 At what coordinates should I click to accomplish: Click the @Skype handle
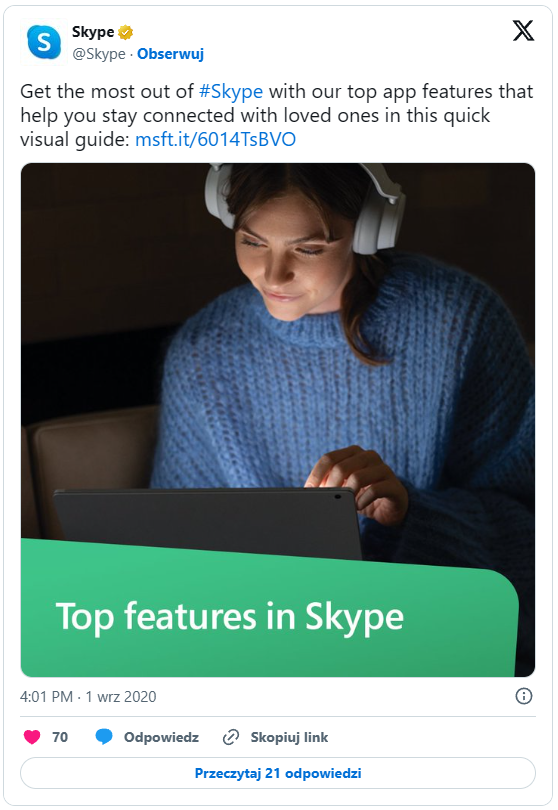(99, 54)
